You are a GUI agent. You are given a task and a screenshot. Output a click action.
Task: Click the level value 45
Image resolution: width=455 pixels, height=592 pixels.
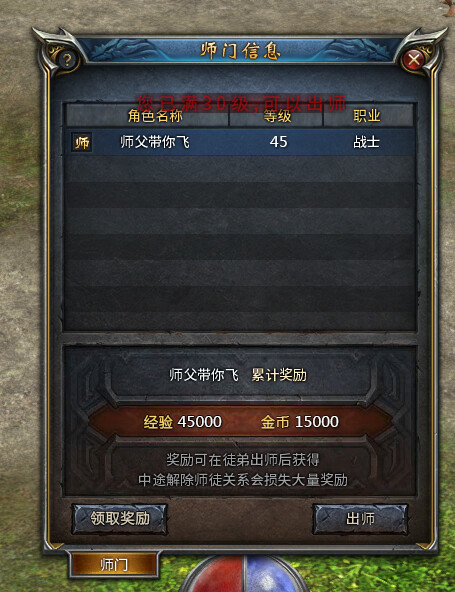pos(279,142)
